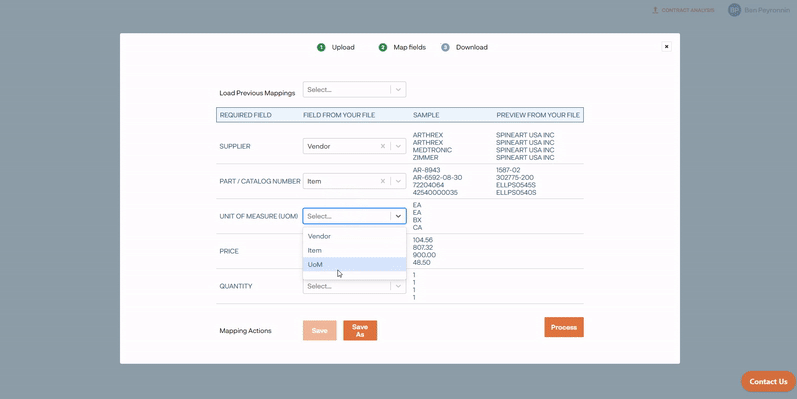
Task: Click preview value ELLPS0545S
Action: tap(516, 186)
